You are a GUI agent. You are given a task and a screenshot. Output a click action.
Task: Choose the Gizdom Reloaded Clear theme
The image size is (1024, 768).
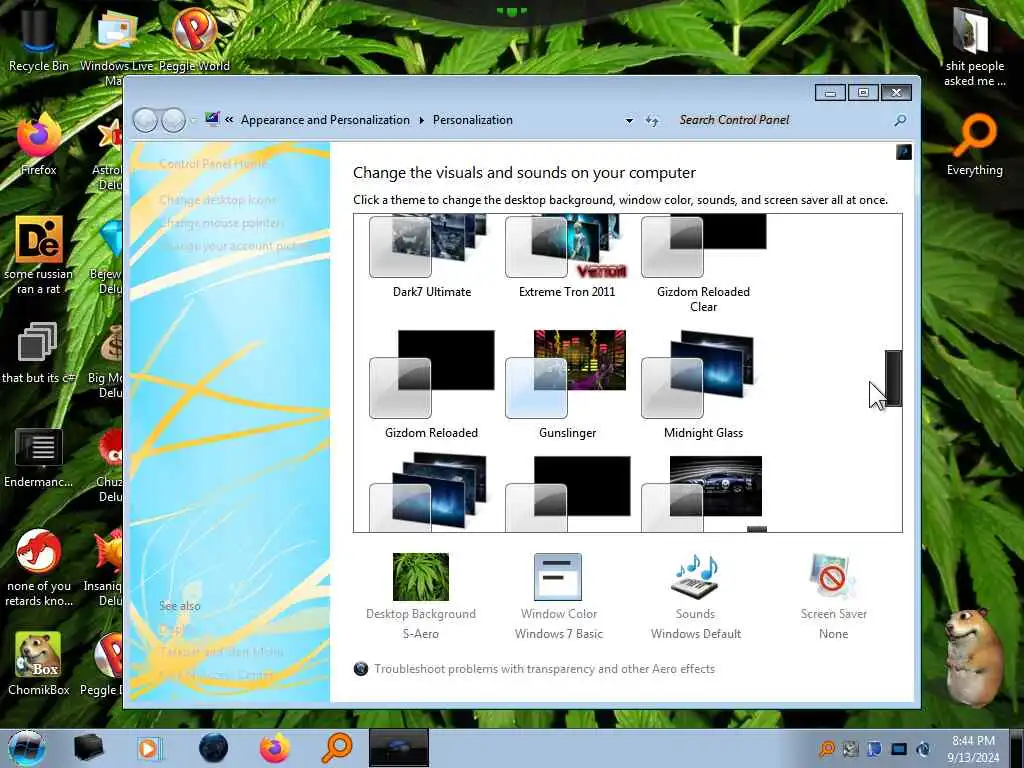703,264
